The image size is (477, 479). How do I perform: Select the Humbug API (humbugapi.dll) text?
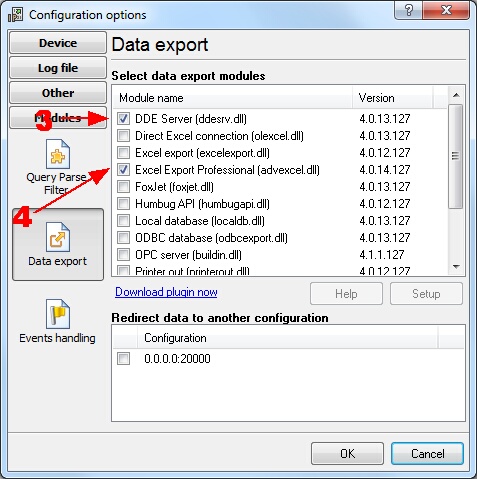coord(202,204)
